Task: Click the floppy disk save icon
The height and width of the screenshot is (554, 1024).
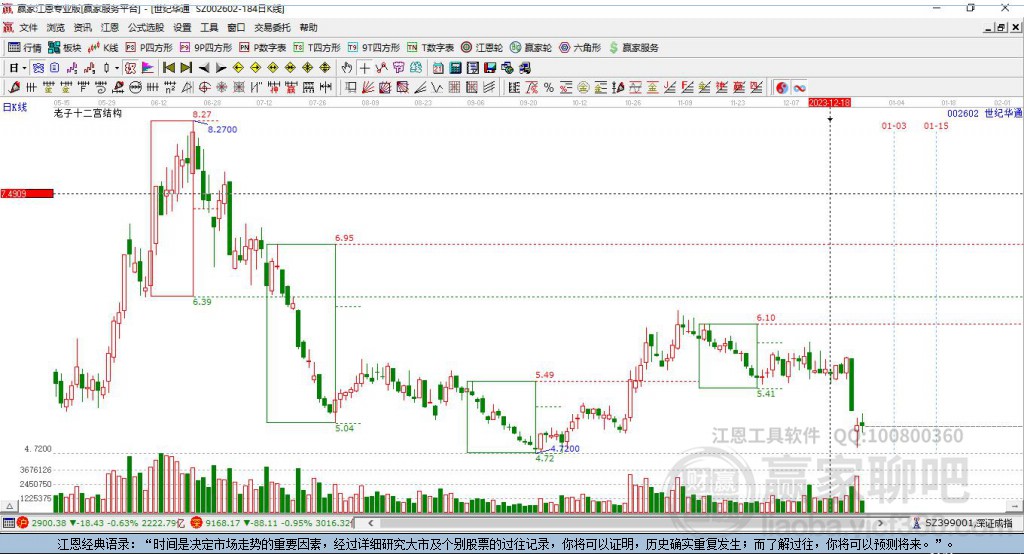Action: tap(490, 68)
